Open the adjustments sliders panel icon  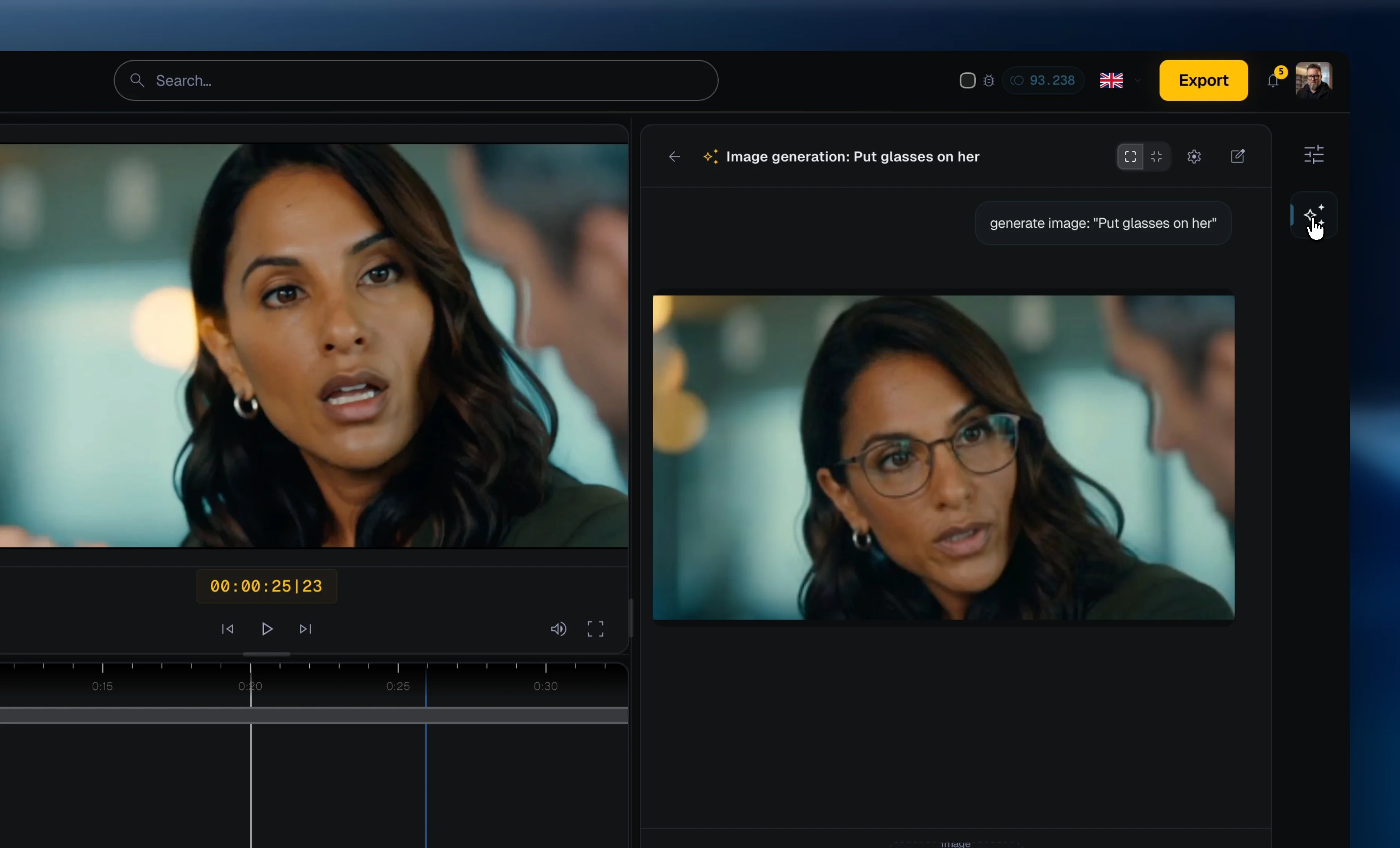[1314, 155]
